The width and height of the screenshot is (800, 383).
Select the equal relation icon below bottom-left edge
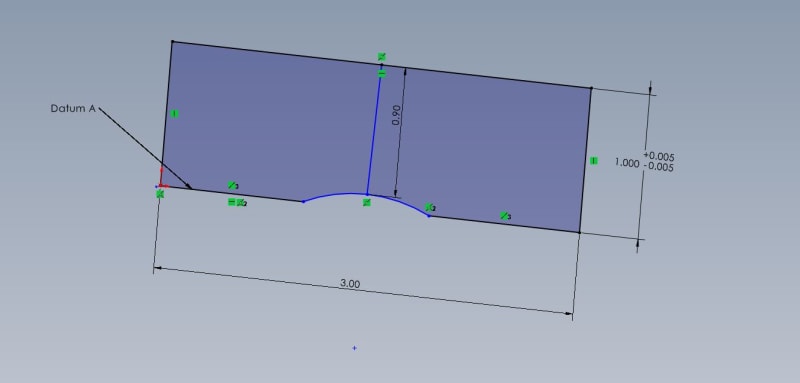point(232,202)
